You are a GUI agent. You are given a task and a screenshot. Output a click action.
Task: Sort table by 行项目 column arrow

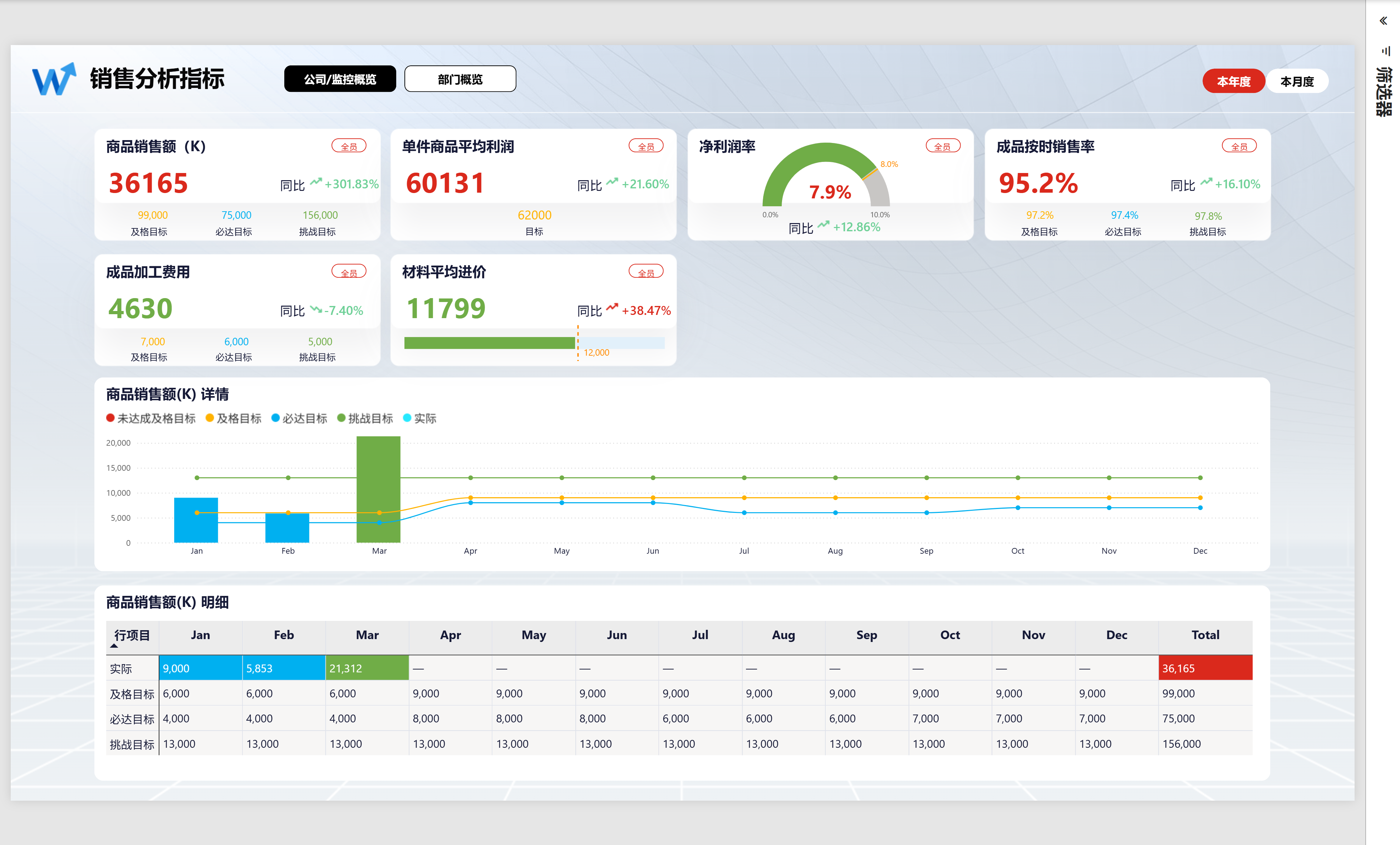click(114, 646)
